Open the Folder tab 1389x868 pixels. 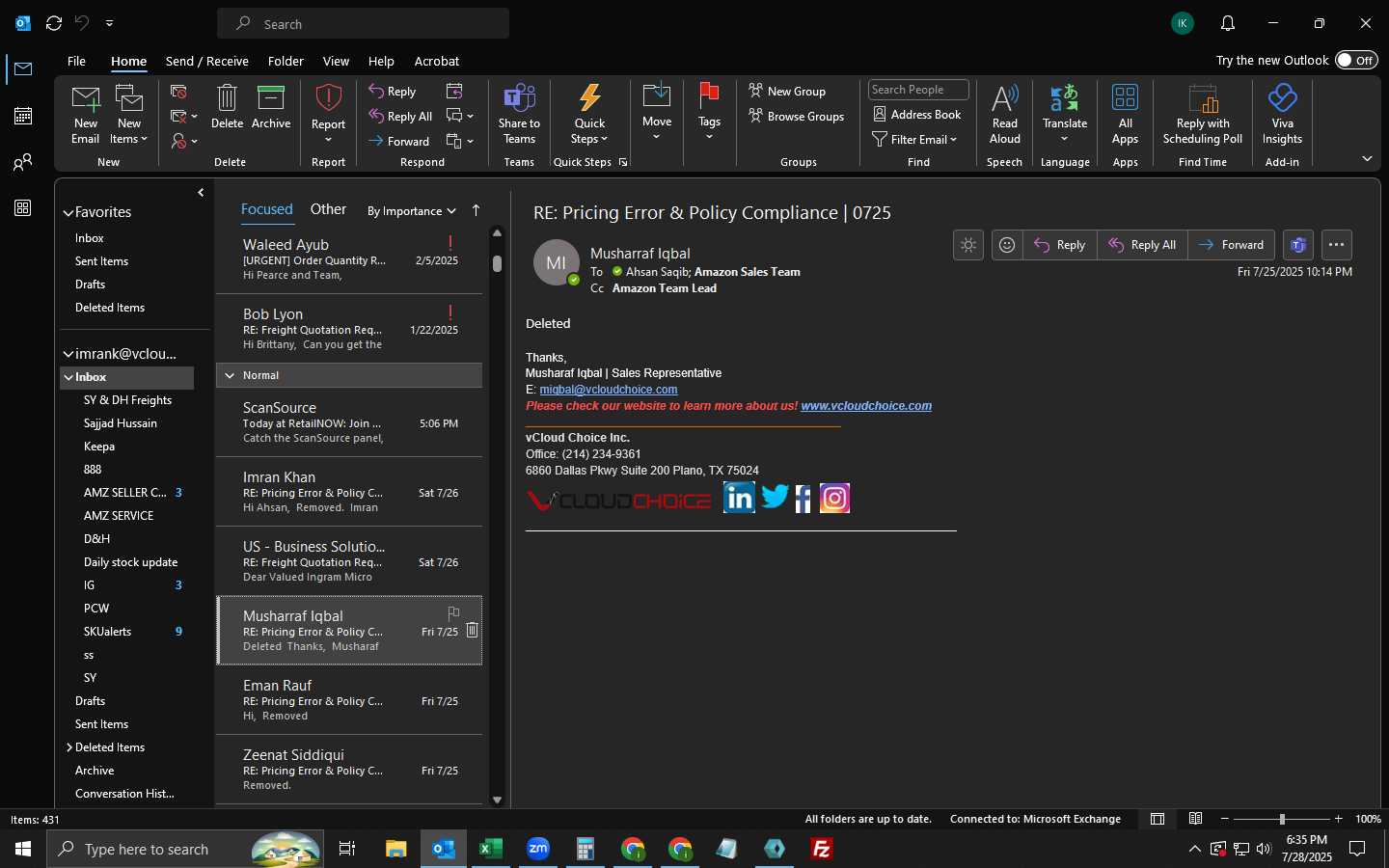pyautogui.click(x=286, y=61)
